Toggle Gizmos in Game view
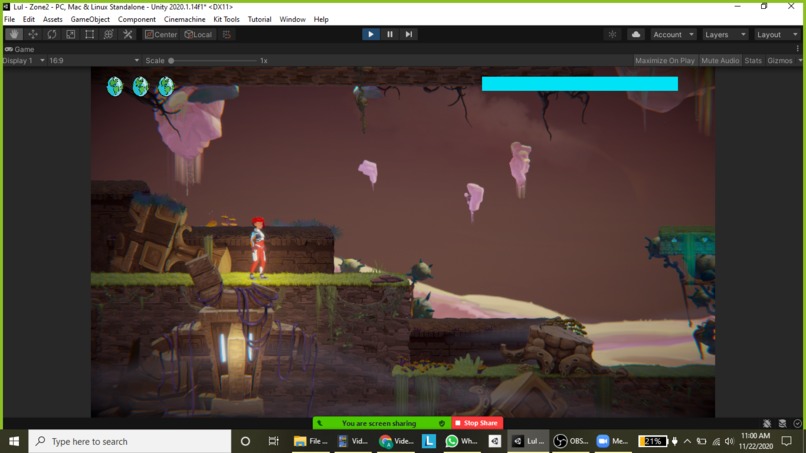 (780, 60)
